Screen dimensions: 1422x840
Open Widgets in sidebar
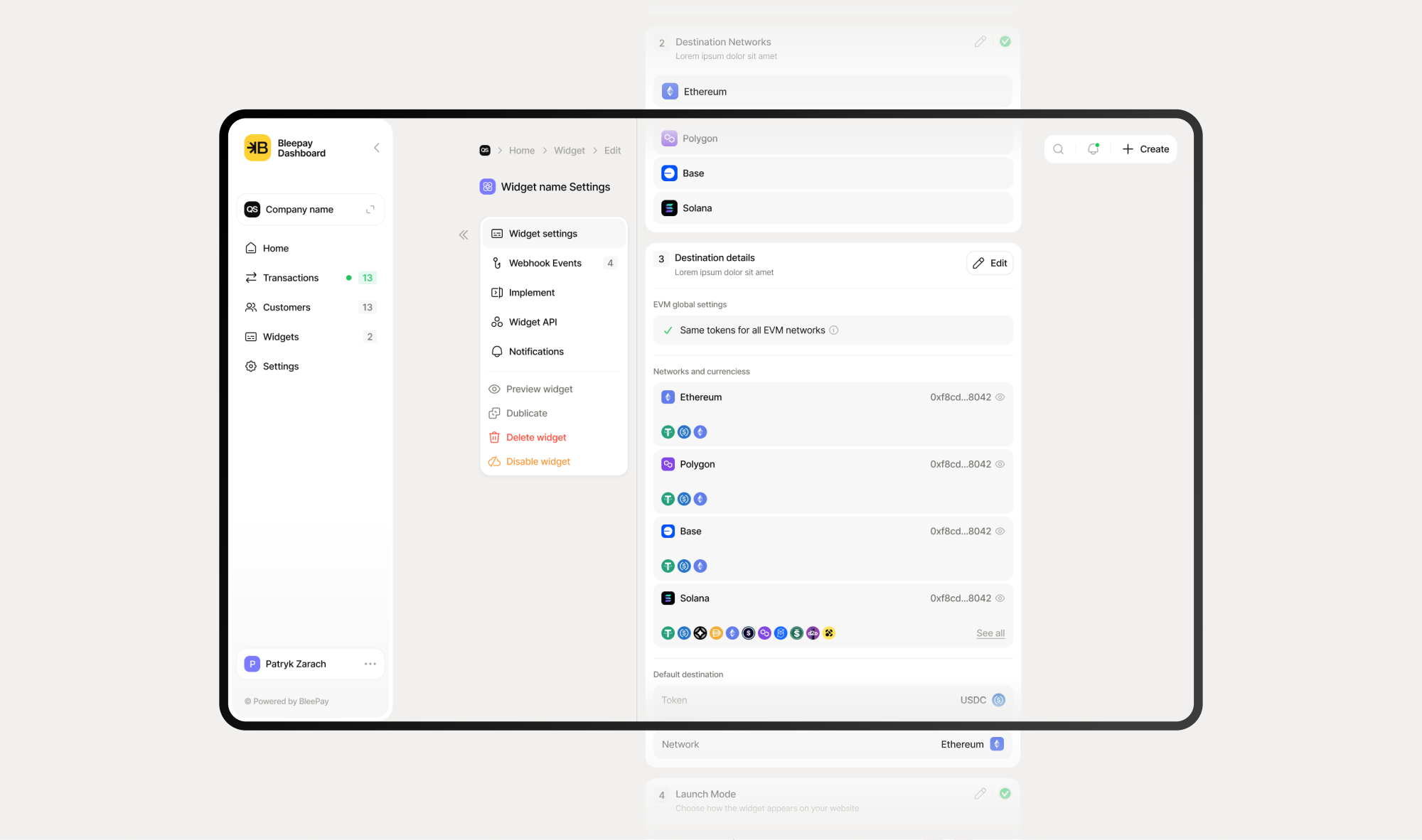pyautogui.click(x=311, y=337)
